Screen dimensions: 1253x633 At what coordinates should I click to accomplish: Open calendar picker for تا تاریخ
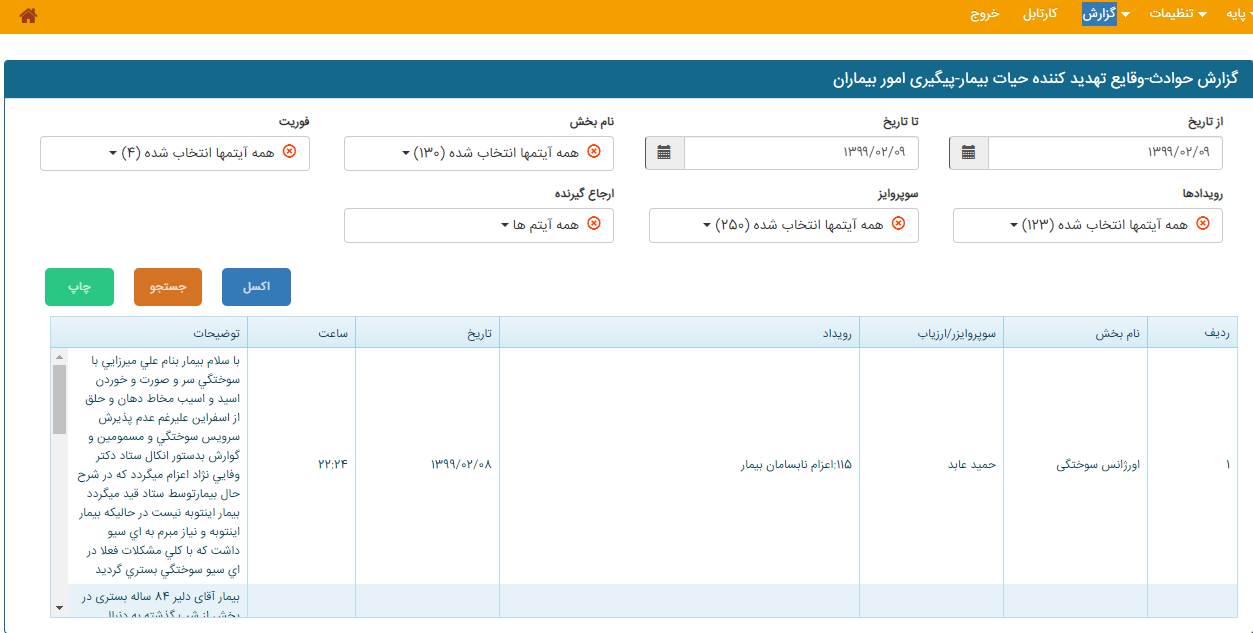[664, 153]
